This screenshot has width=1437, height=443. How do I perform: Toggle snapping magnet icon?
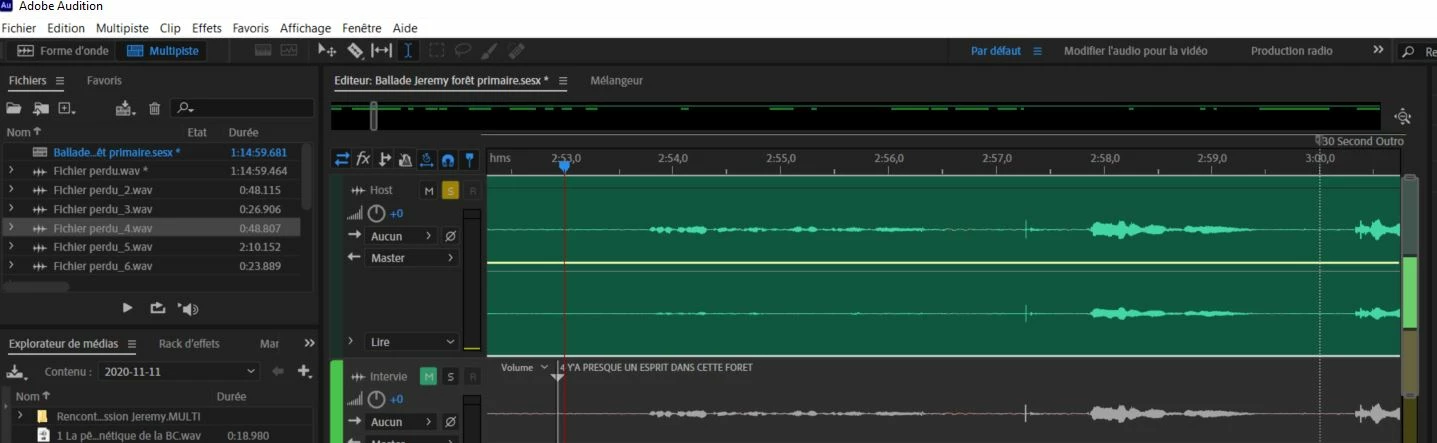(x=447, y=159)
